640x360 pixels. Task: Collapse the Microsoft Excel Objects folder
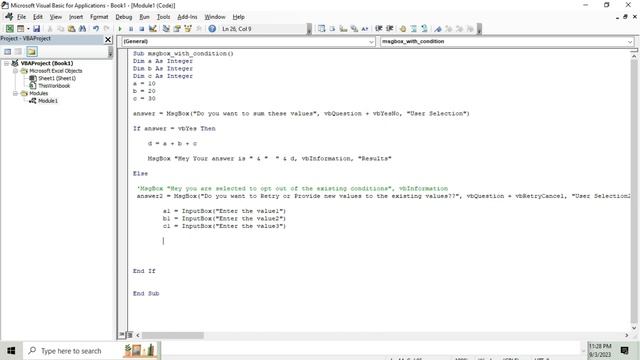(x=16, y=71)
